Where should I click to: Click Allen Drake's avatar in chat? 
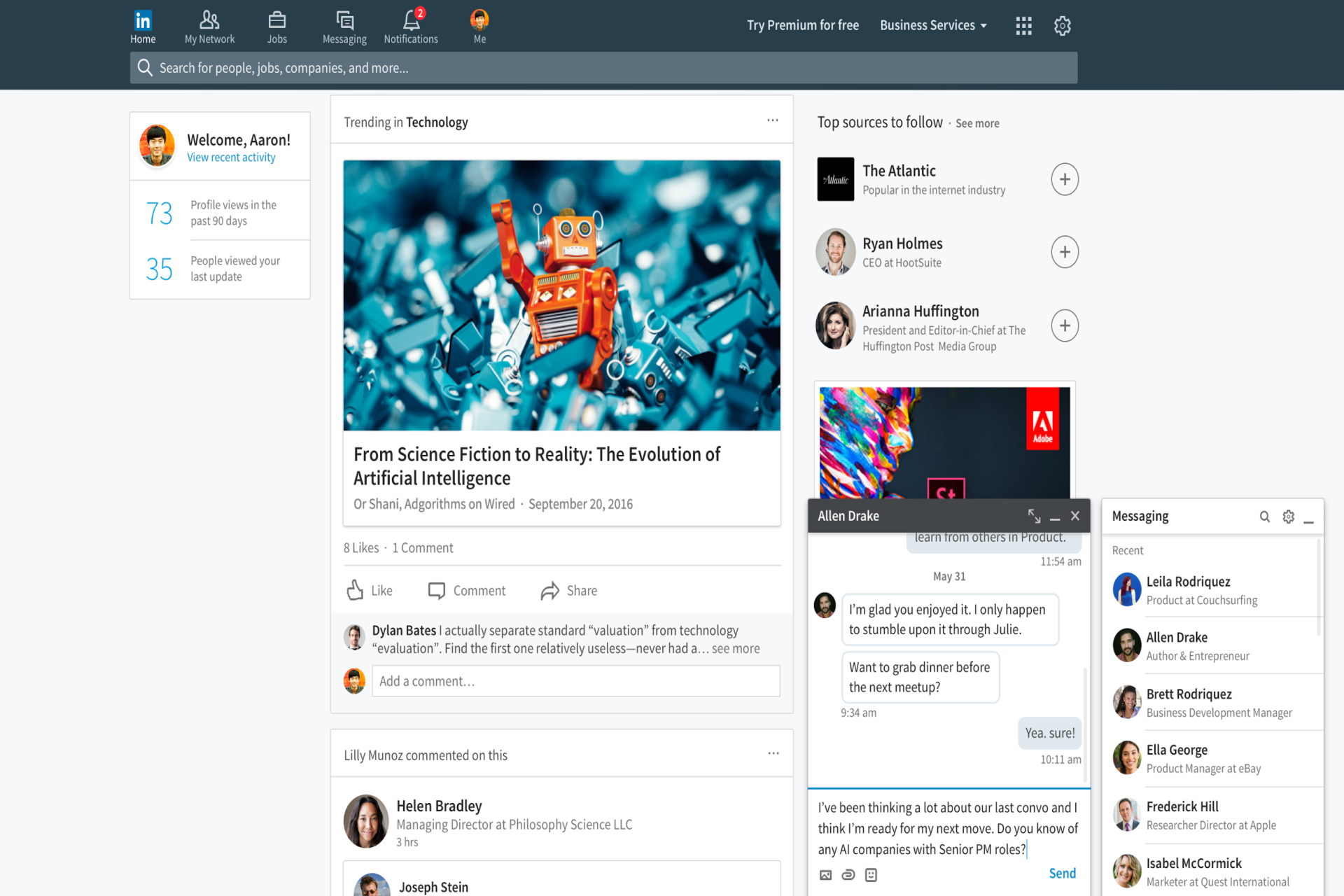[x=825, y=605]
